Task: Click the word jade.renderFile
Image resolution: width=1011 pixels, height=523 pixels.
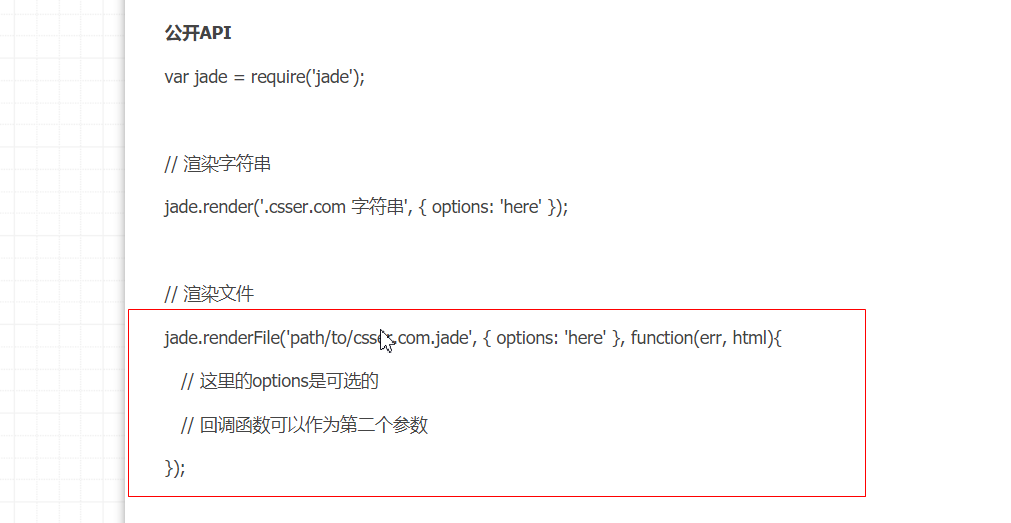Action: [x=222, y=337]
